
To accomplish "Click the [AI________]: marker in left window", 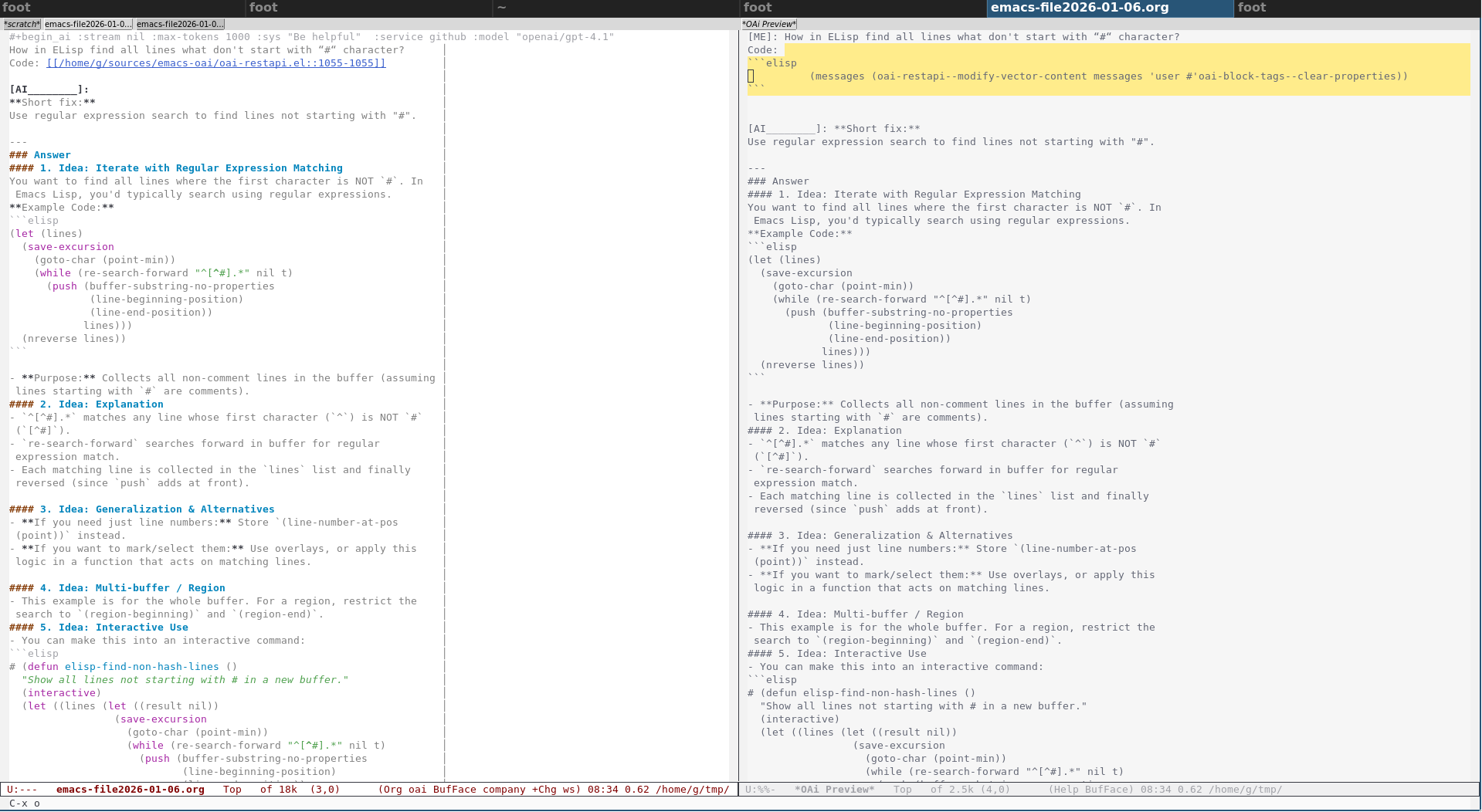I will 49,90.
